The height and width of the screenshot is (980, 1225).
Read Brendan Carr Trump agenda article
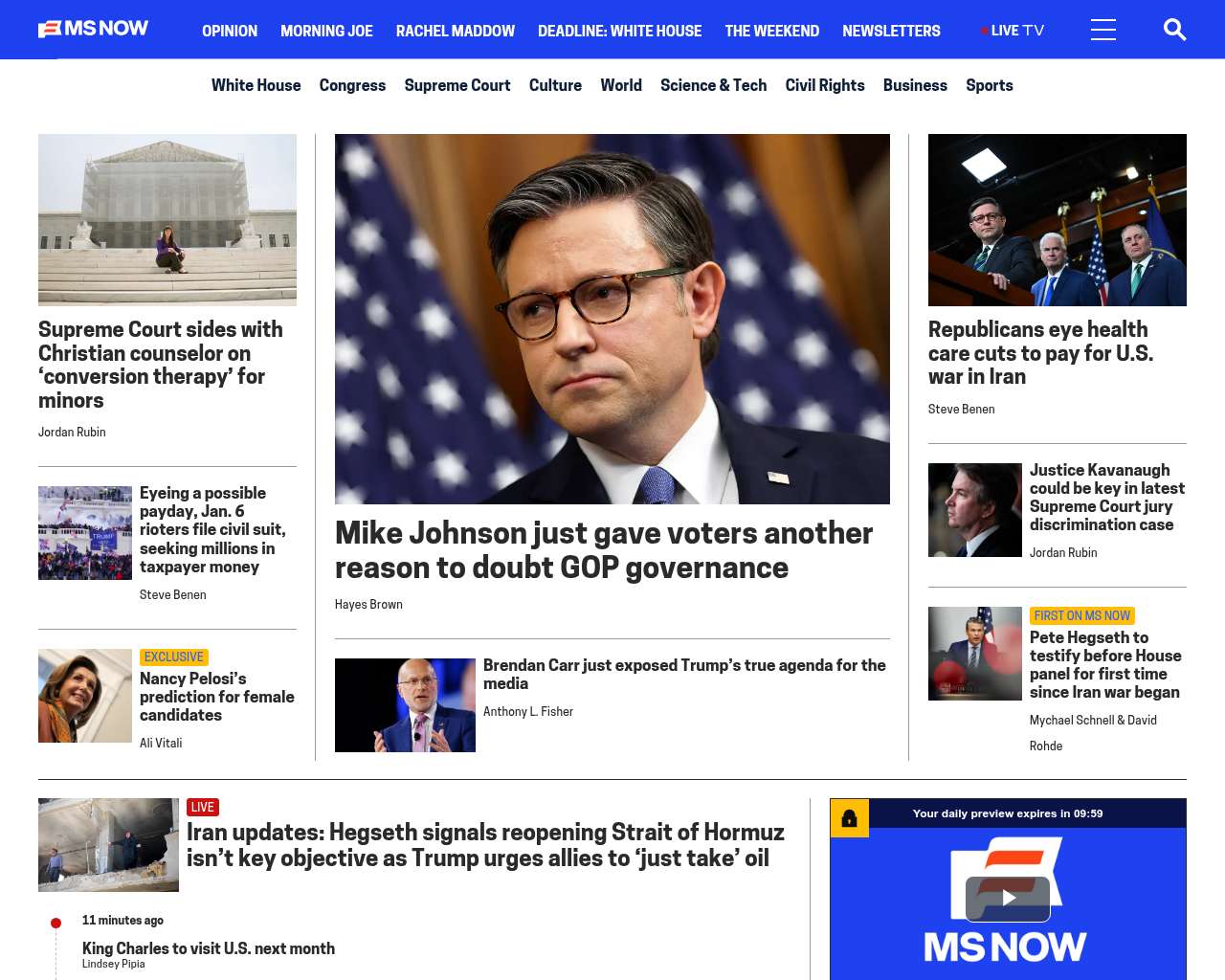click(x=684, y=675)
